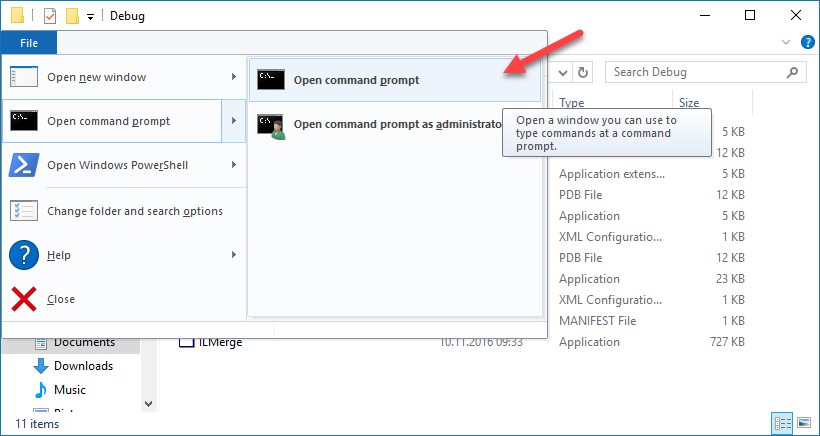Image resolution: width=820 pixels, height=436 pixels.
Task: Click the 11 items status text
Action: [37, 423]
